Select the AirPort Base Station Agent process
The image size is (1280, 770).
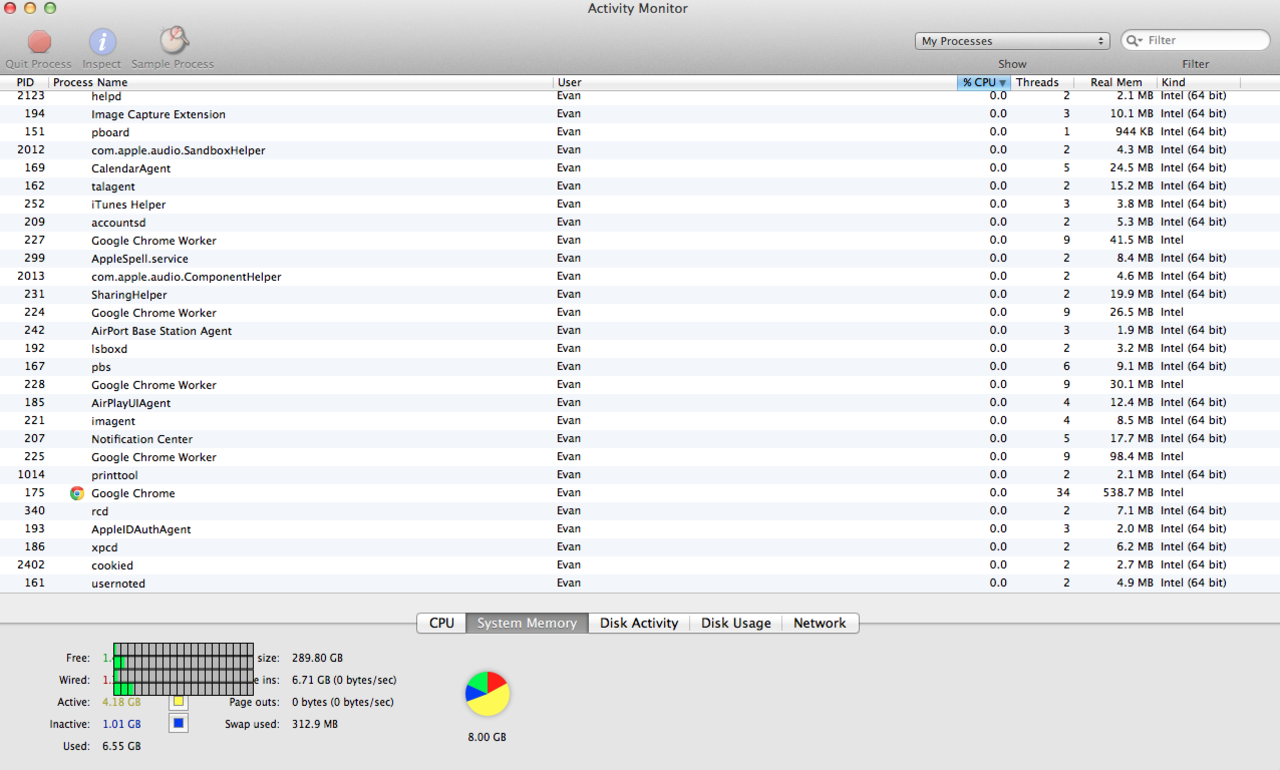(x=640, y=330)
